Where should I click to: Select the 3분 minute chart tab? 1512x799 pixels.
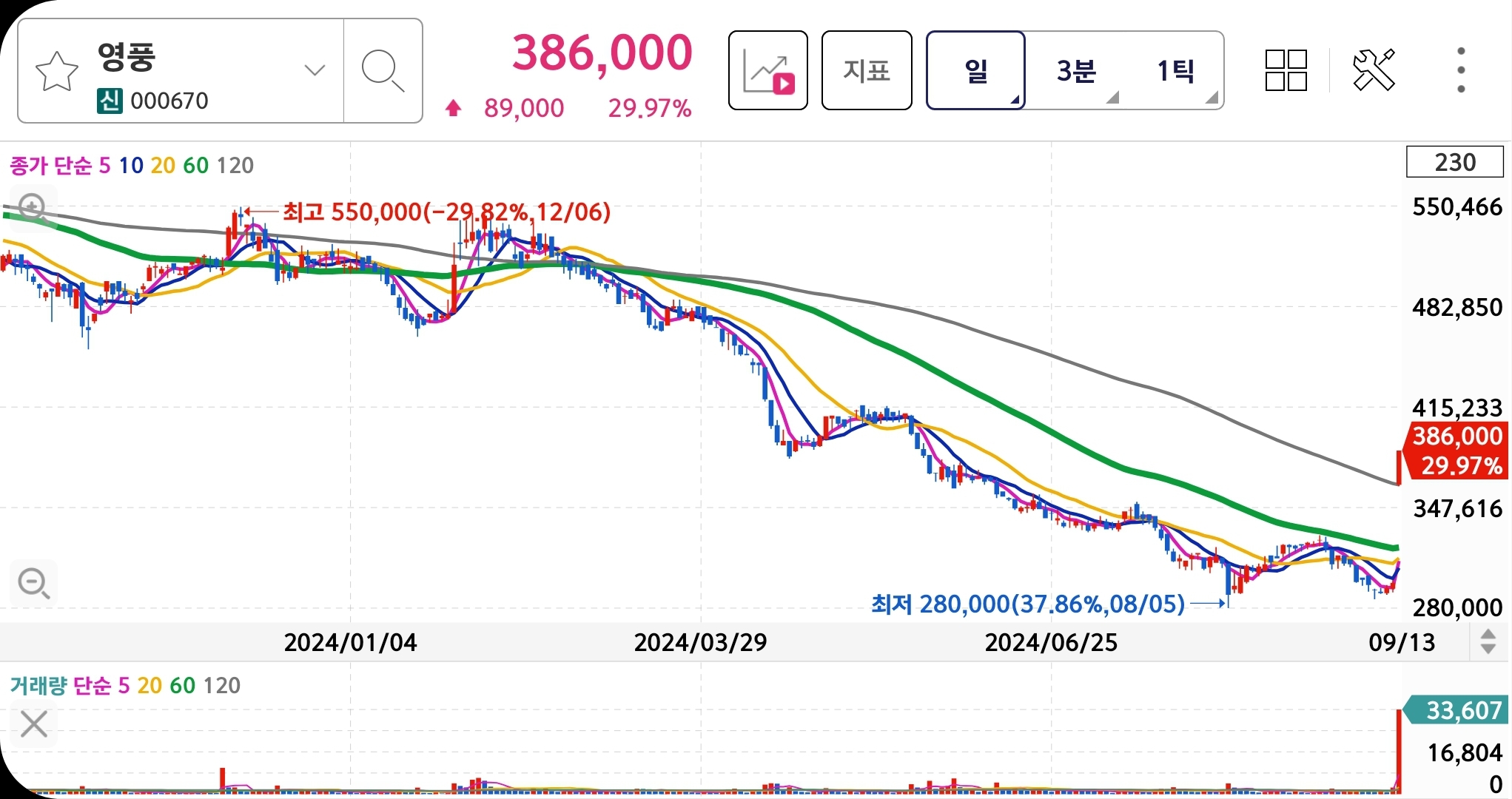point(1076,70)
